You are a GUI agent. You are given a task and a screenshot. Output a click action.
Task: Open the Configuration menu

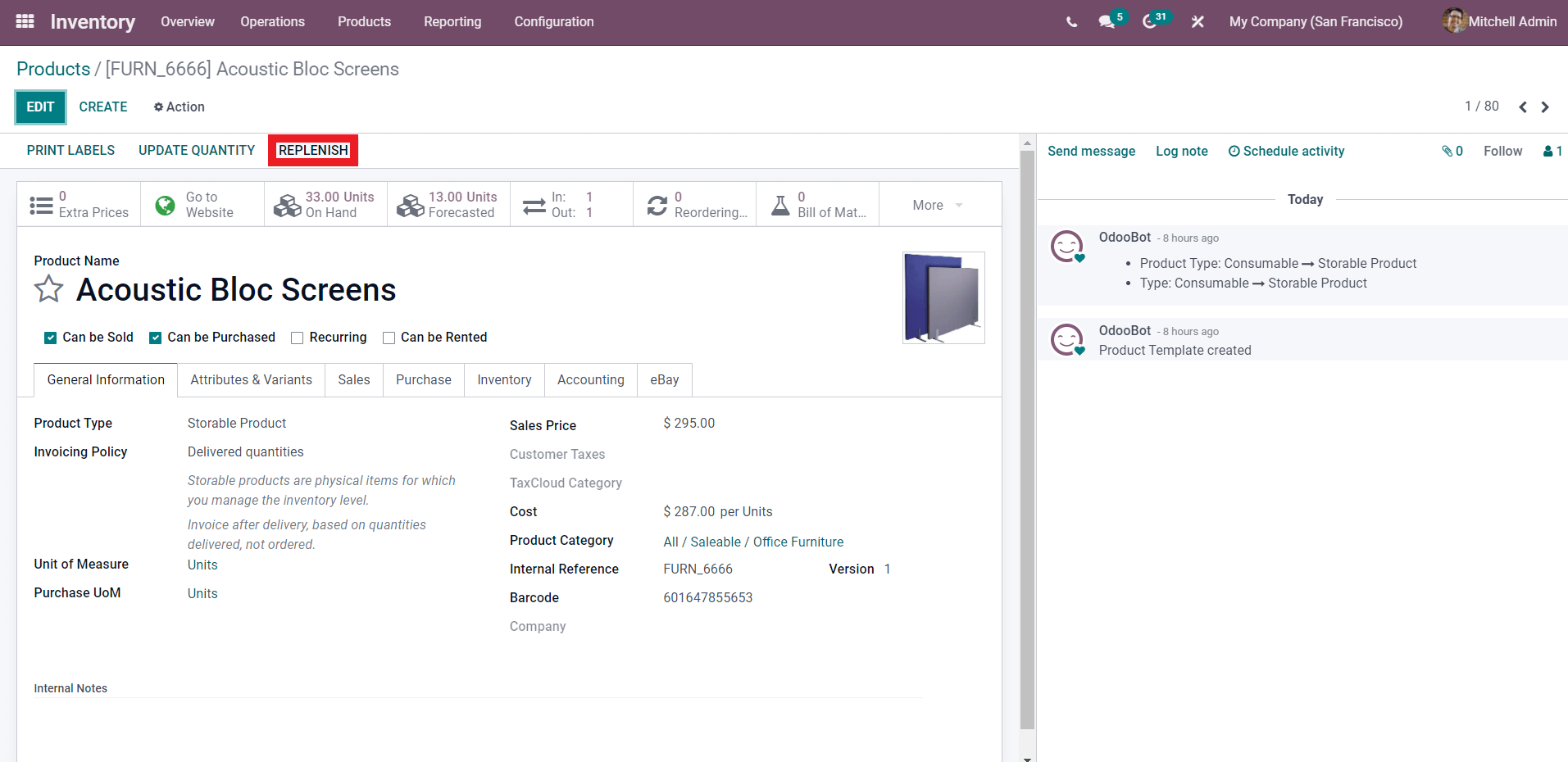click(x=554, y=22)
